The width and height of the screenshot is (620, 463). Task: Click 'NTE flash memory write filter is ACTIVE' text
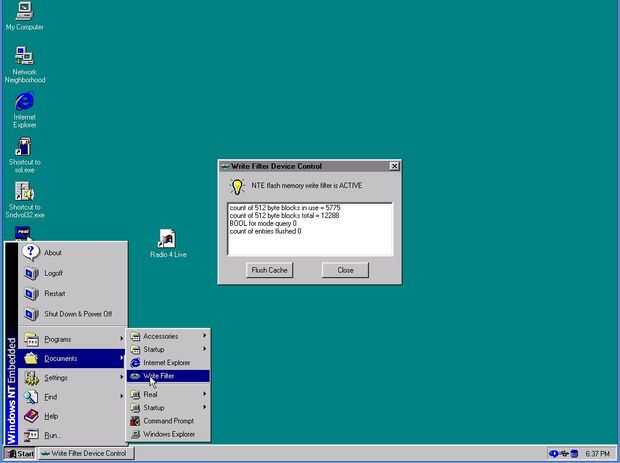[x=306, y=185]
